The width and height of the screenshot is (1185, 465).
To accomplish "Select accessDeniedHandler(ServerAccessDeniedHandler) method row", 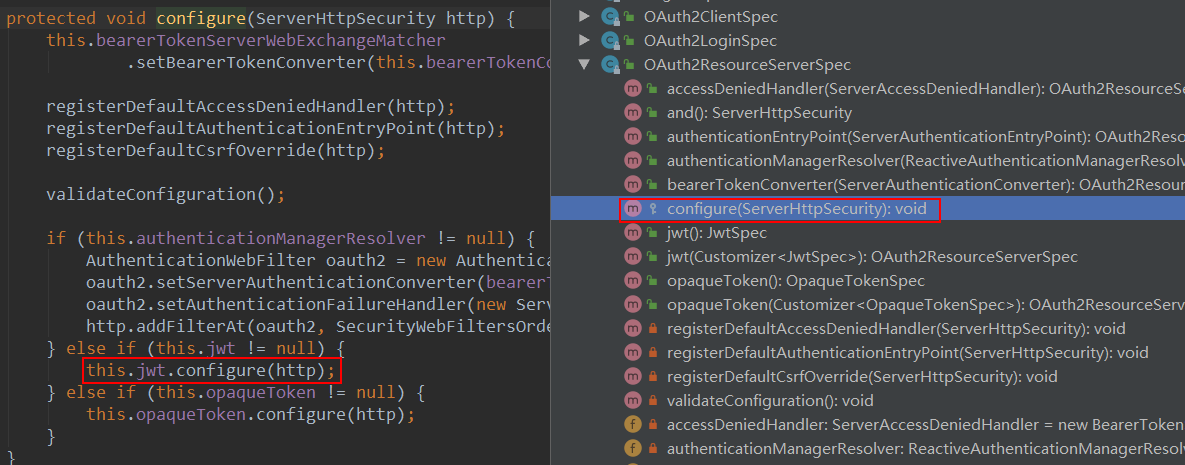I will pyautogui.click(x=868, y=88).
